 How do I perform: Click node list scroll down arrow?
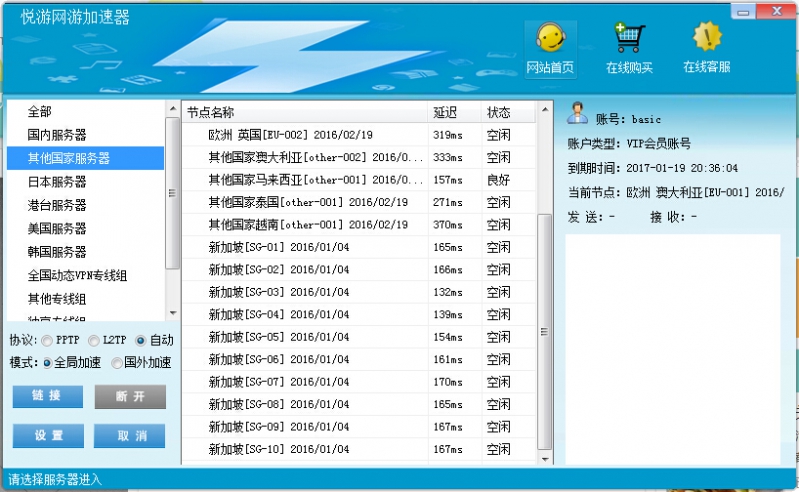(545, 459)
